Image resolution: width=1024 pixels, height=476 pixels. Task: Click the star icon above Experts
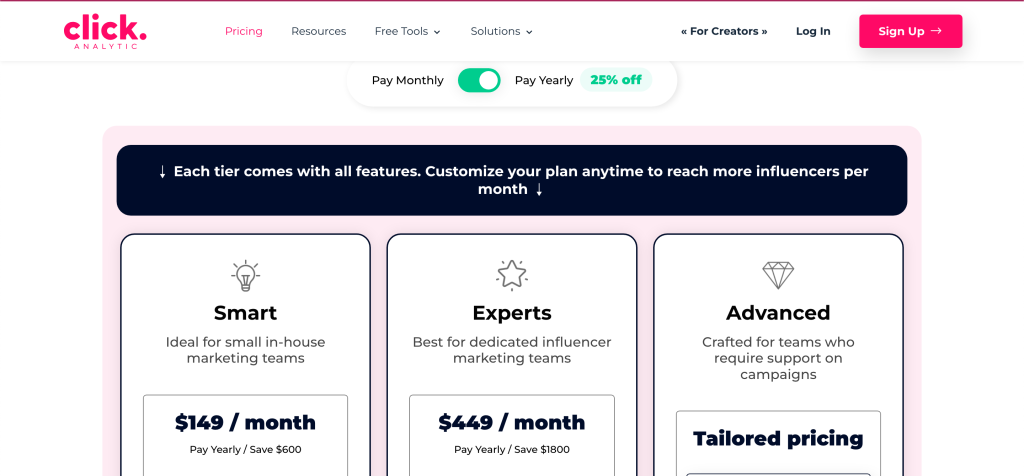[512, 274]
